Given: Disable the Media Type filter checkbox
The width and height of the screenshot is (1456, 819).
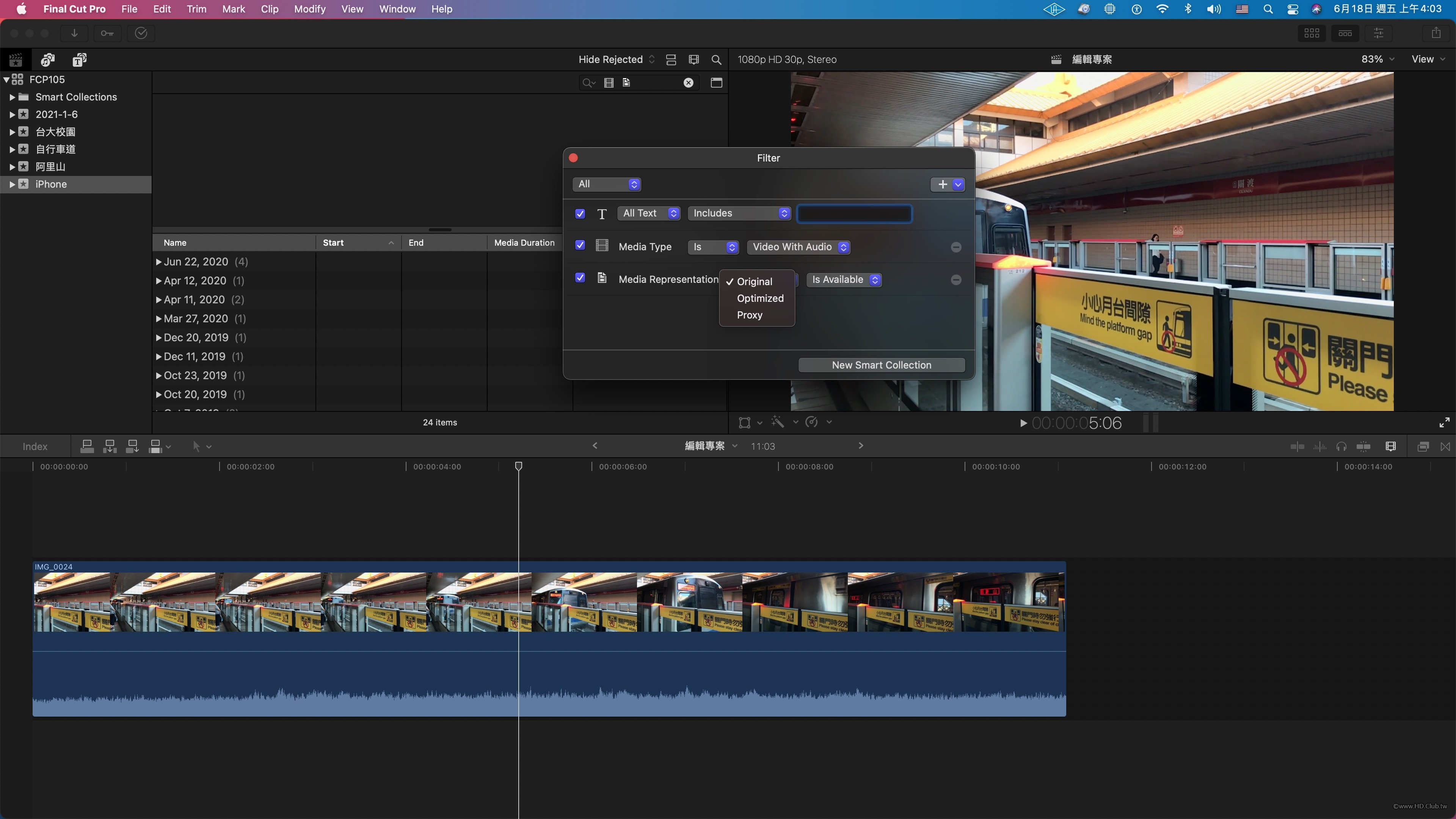Looking at the screenshot, I should (580, 245).
